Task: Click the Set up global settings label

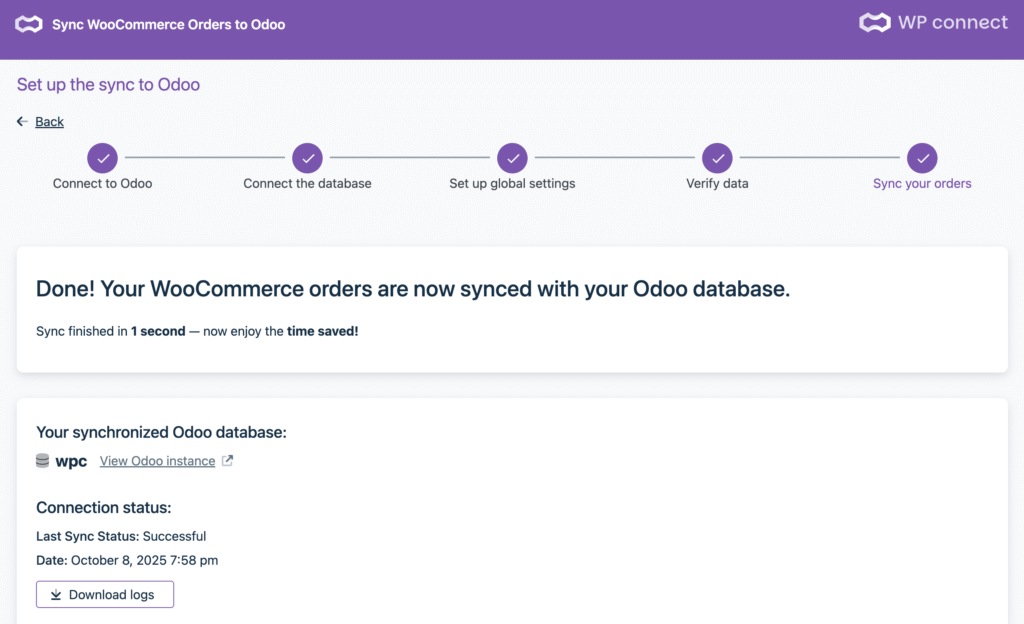Action: click(x=512, y=184)
